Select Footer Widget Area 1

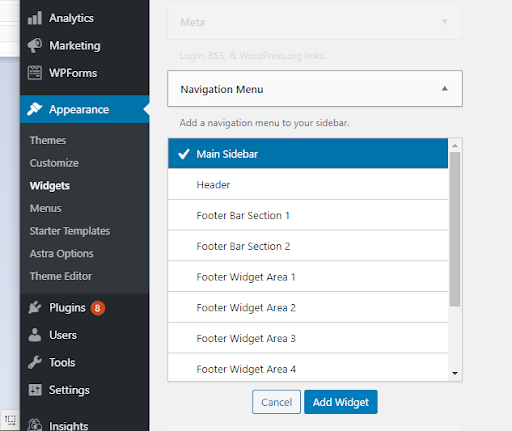click(308, 277)
